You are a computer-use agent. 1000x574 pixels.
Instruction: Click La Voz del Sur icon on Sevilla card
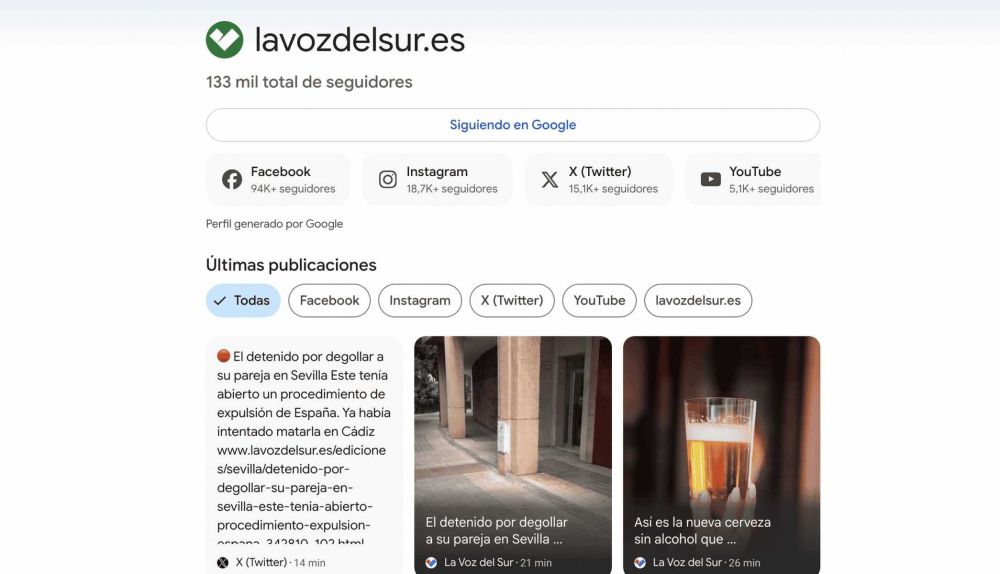coord(431,563)
